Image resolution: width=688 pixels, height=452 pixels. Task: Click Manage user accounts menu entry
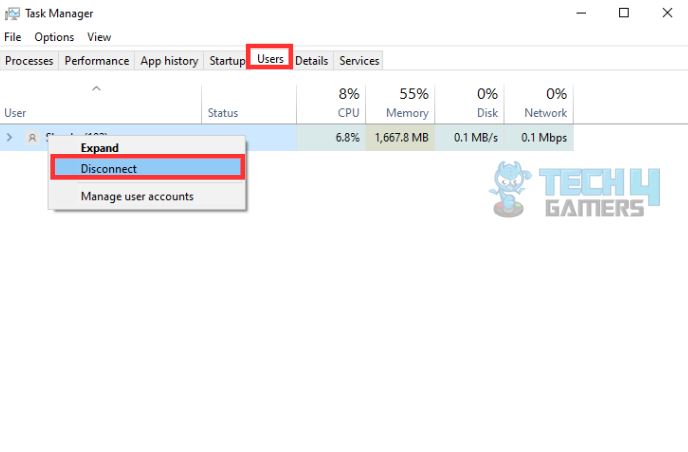click(x=137, y=196)
